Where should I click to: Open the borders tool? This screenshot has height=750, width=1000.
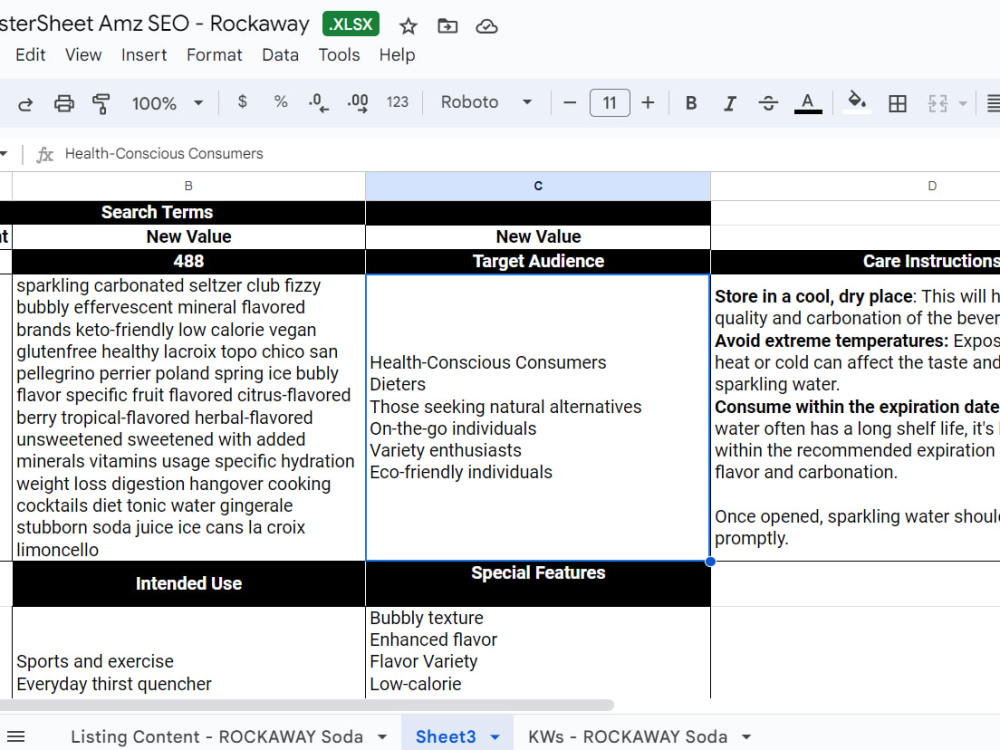[x=897, y=103]
